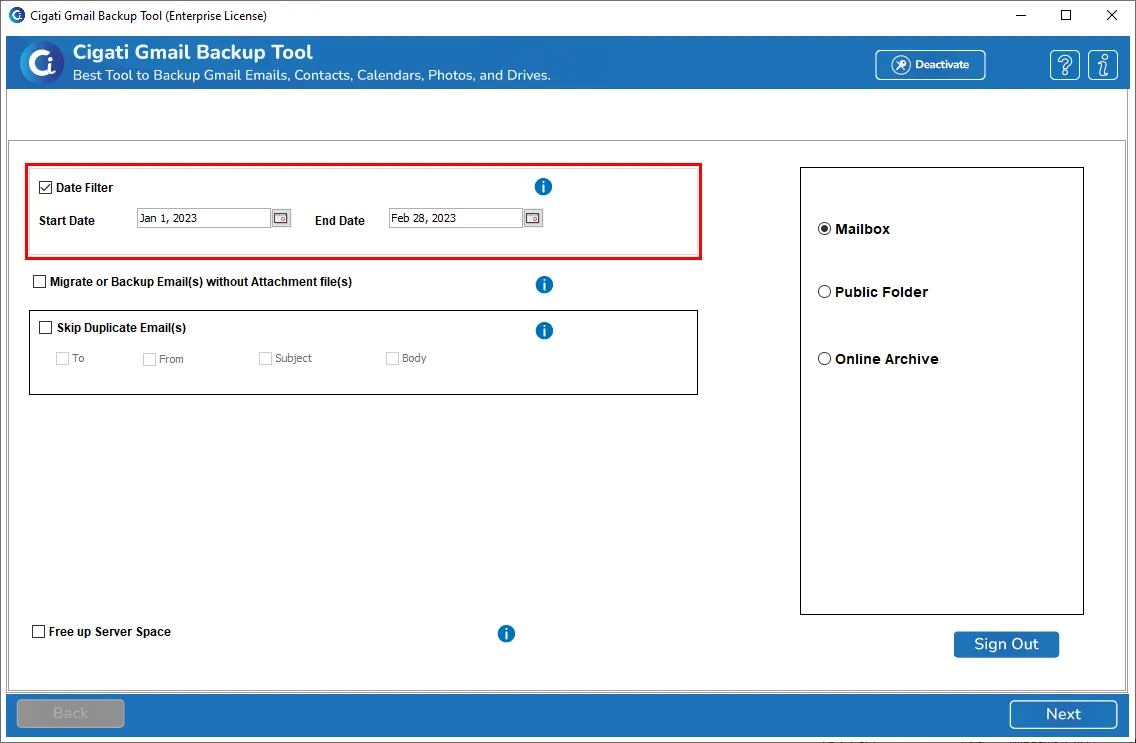Maximize the application window
The height and width of the screenshot is (743, 1136).
click(x=1066, y=15)
